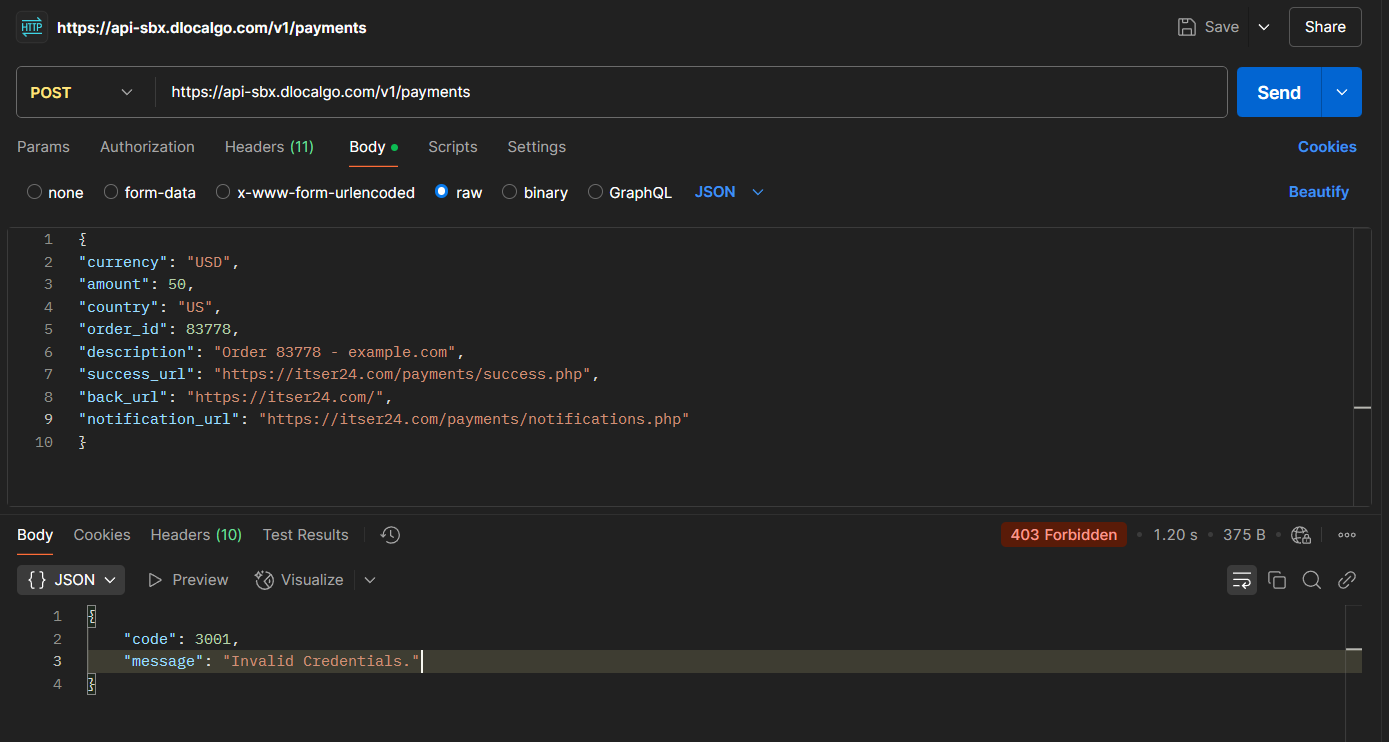The height and width of the screenshot is (742, 1389).
Task: Click the "description" line in request body
Action: [273, 352]
